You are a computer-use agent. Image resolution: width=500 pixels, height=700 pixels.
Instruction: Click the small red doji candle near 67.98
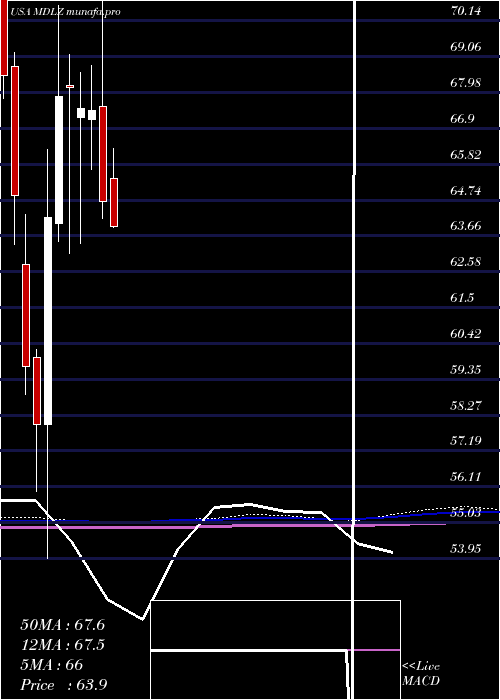click(x=70, y=86)
